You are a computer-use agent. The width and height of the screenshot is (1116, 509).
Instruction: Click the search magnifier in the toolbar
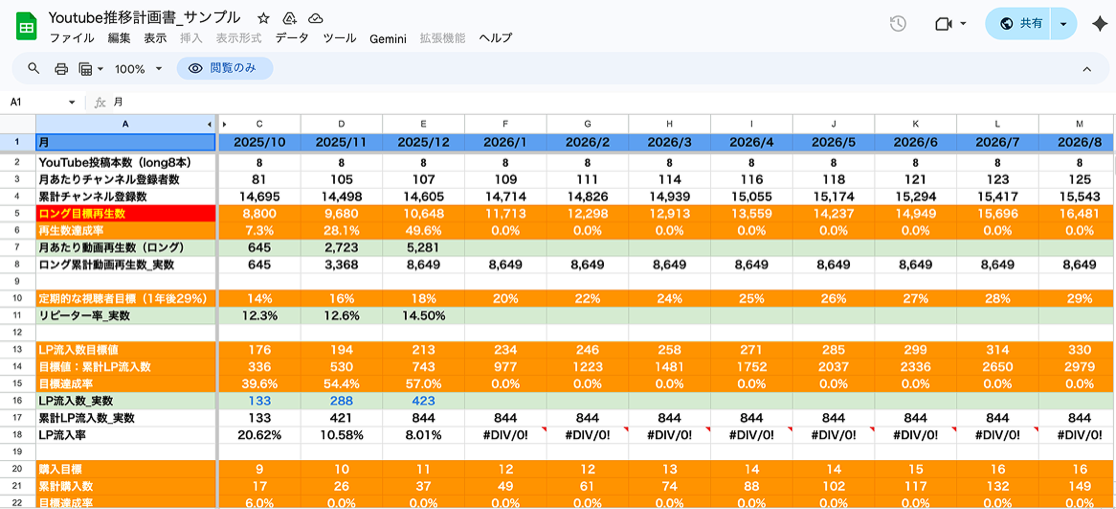tap(33, 68)
